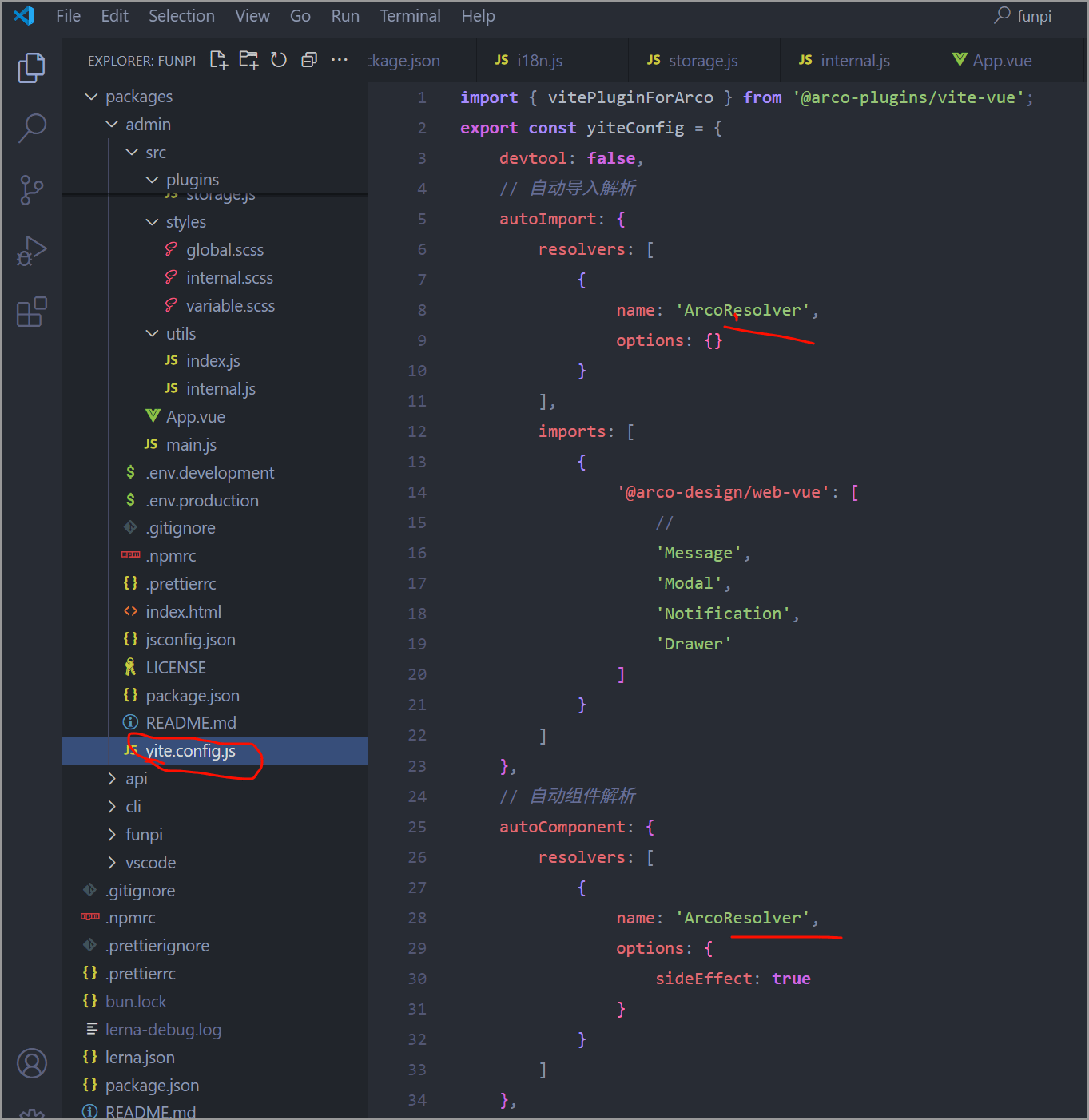Open the File menu

[68, 16]
